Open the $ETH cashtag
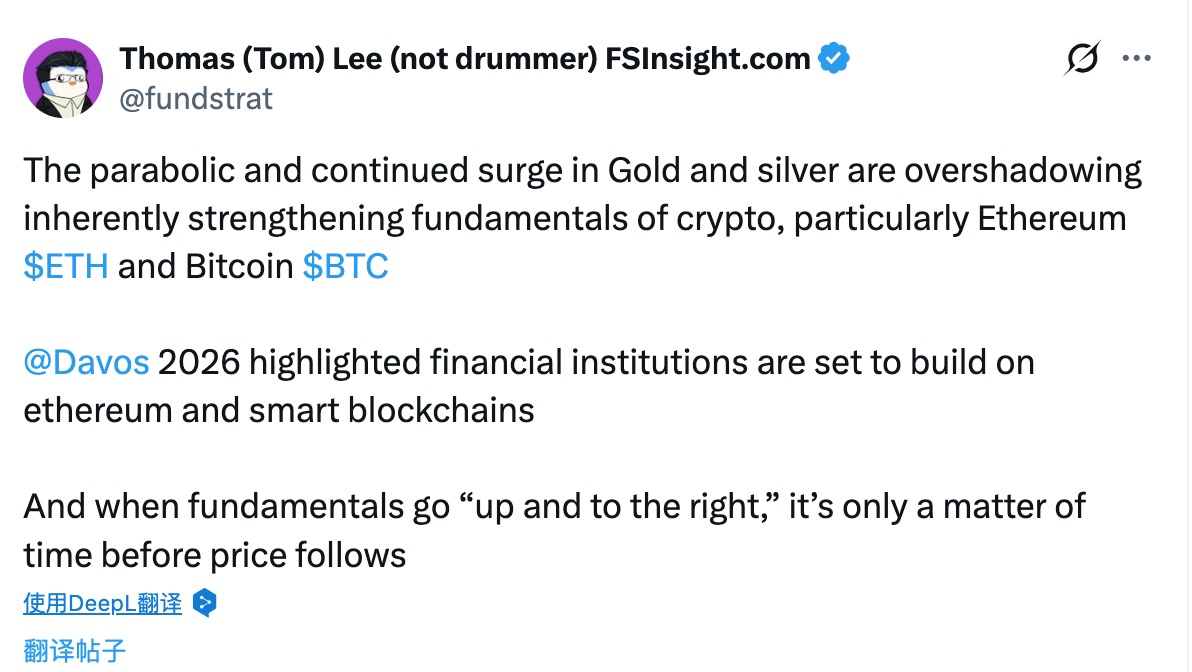Image resolution: width=1192 pixels, height=672 pixels. (66, 267)
